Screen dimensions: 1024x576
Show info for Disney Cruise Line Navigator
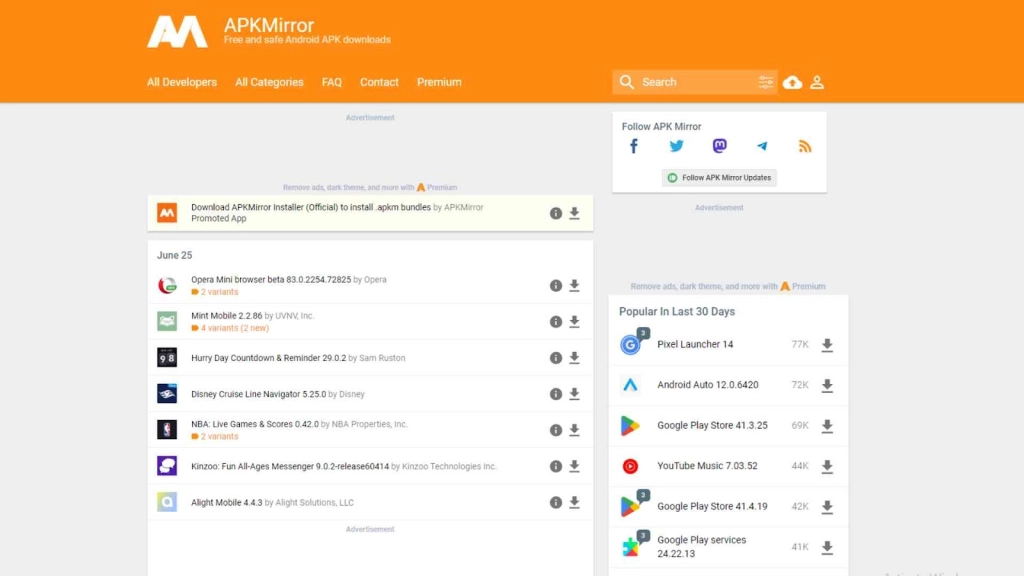pos(556,394)
